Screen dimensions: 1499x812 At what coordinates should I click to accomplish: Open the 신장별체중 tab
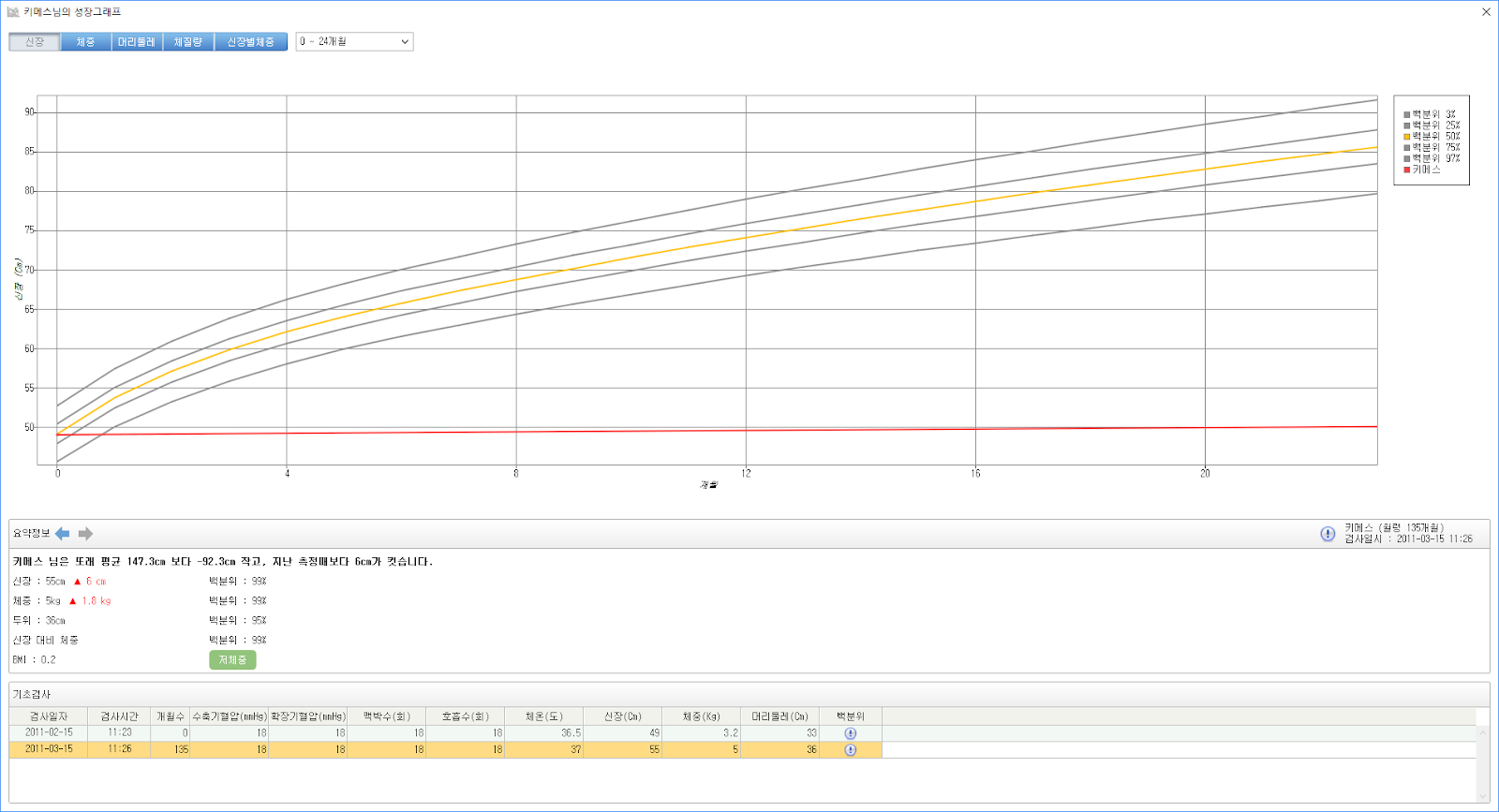coord(251,42)
